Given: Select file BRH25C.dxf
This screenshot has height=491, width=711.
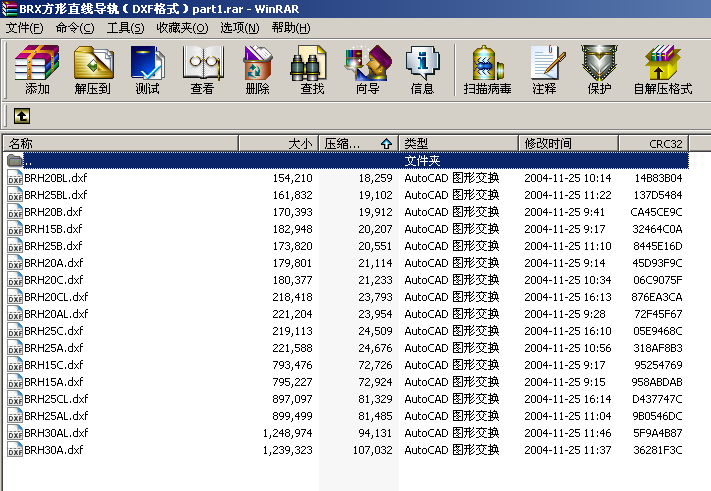Looking at the screenshot, I should [x=54, y=331].
